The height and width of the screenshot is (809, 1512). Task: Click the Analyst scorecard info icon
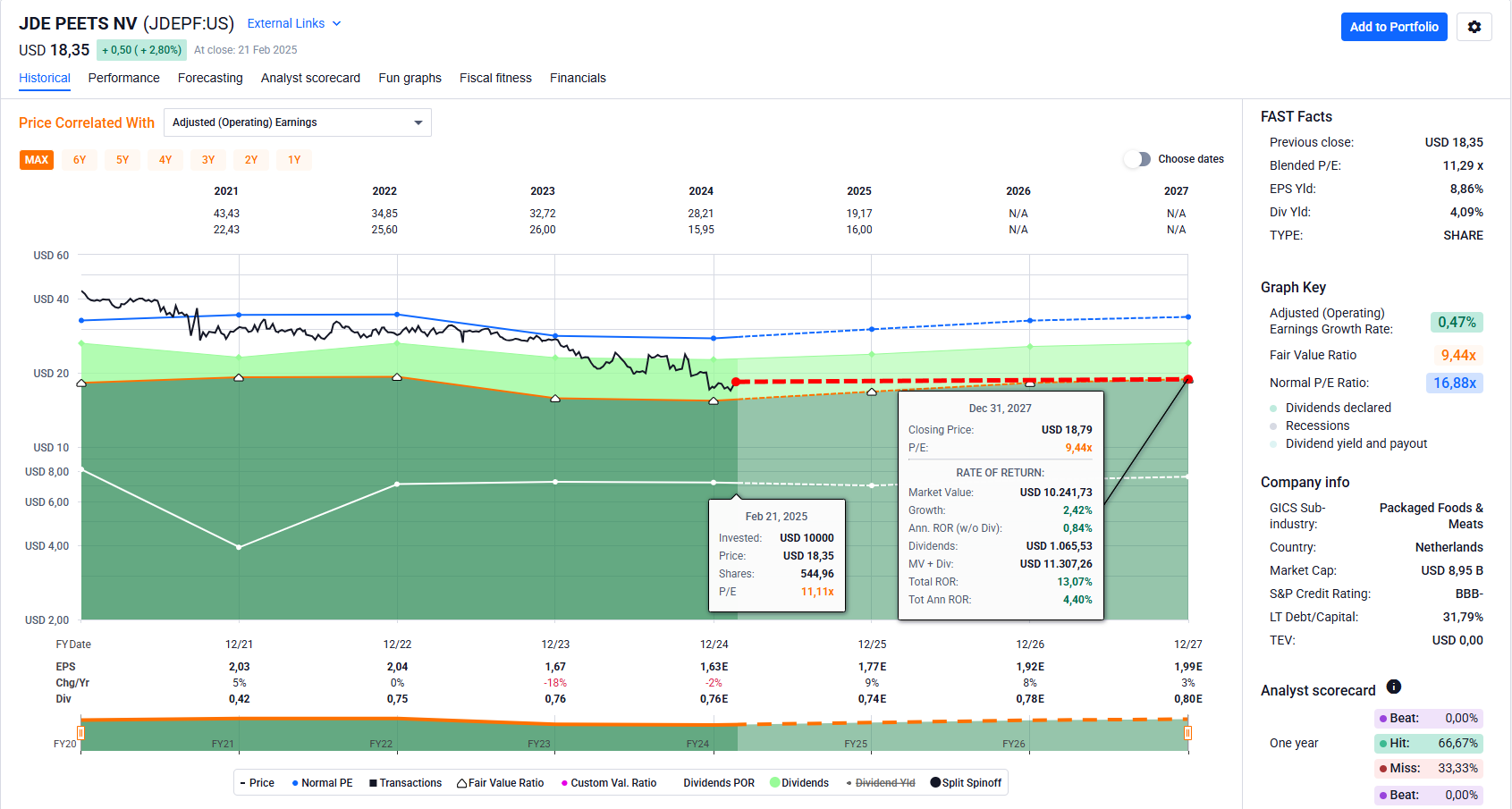pos(1393,687)
